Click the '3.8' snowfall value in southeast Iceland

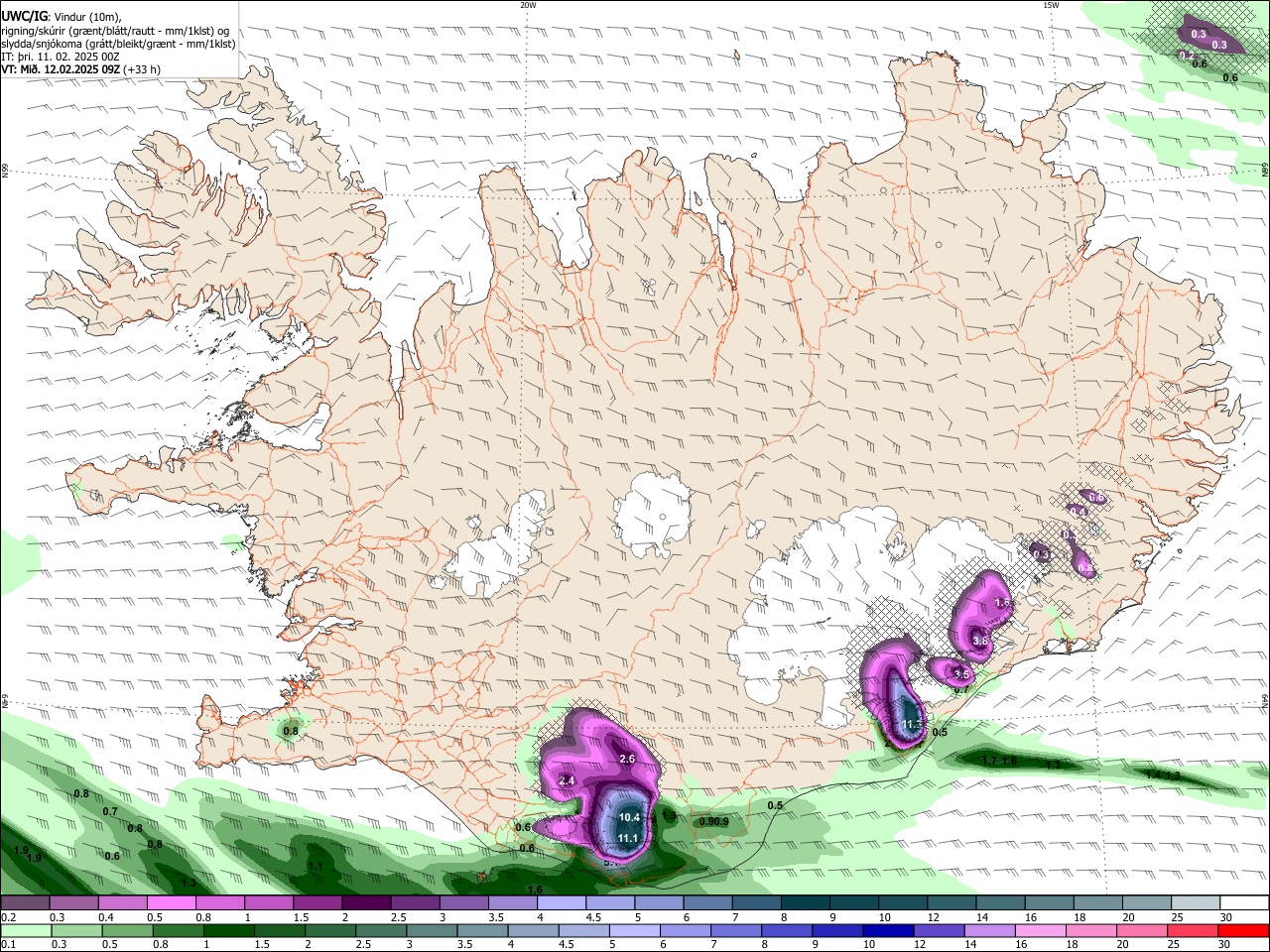(980, 642)
